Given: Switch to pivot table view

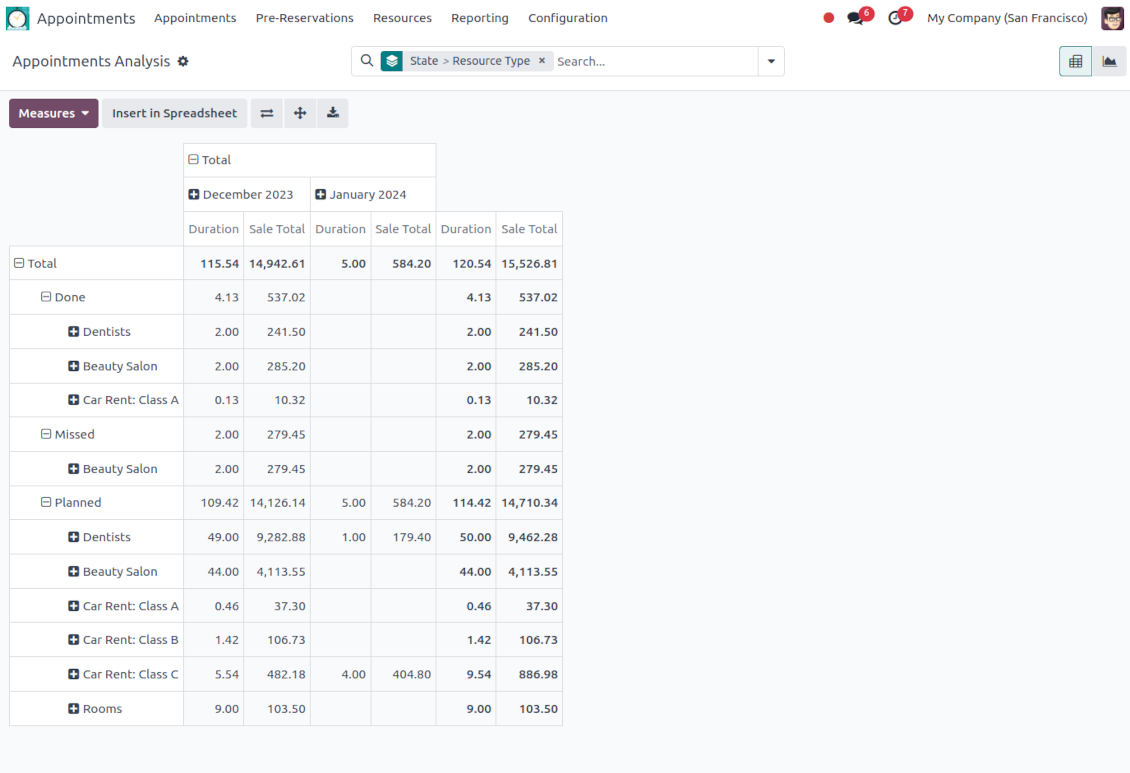Looking at the screenshot, I should coord(1075,61).
